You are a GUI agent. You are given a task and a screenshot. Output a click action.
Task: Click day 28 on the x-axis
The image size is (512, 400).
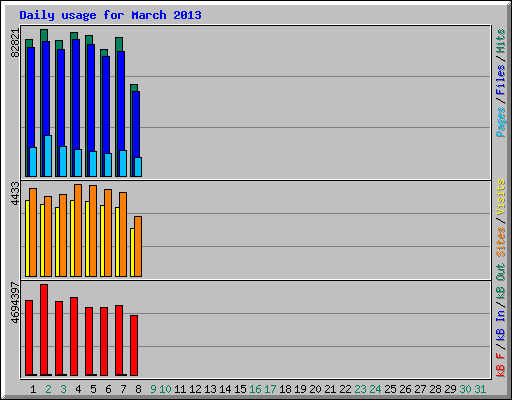[435, 389]
